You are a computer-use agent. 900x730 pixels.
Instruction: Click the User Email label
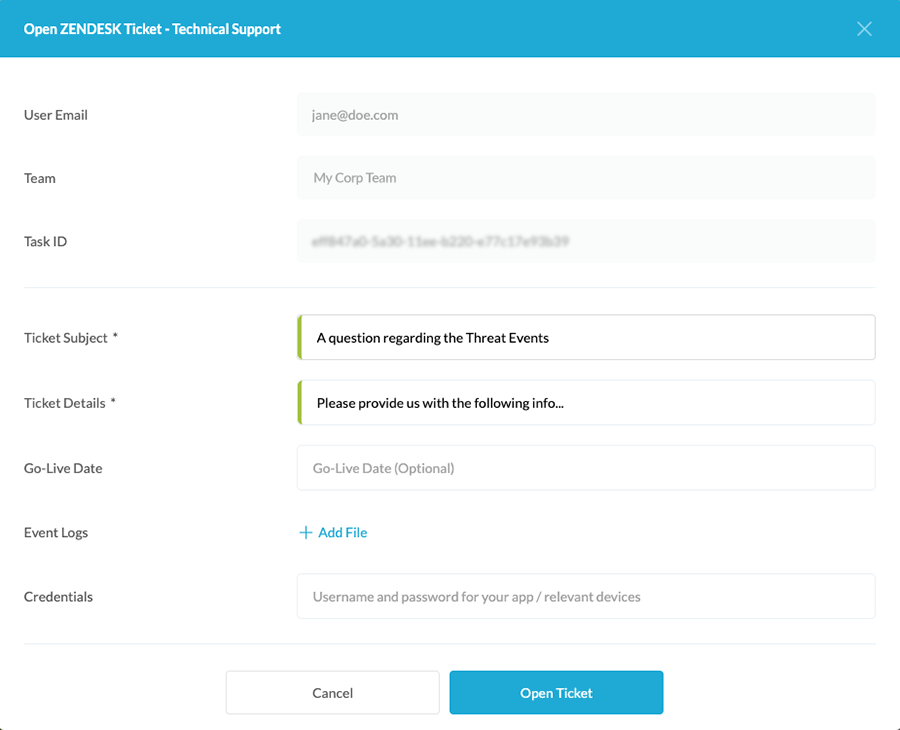click(56, 115)
